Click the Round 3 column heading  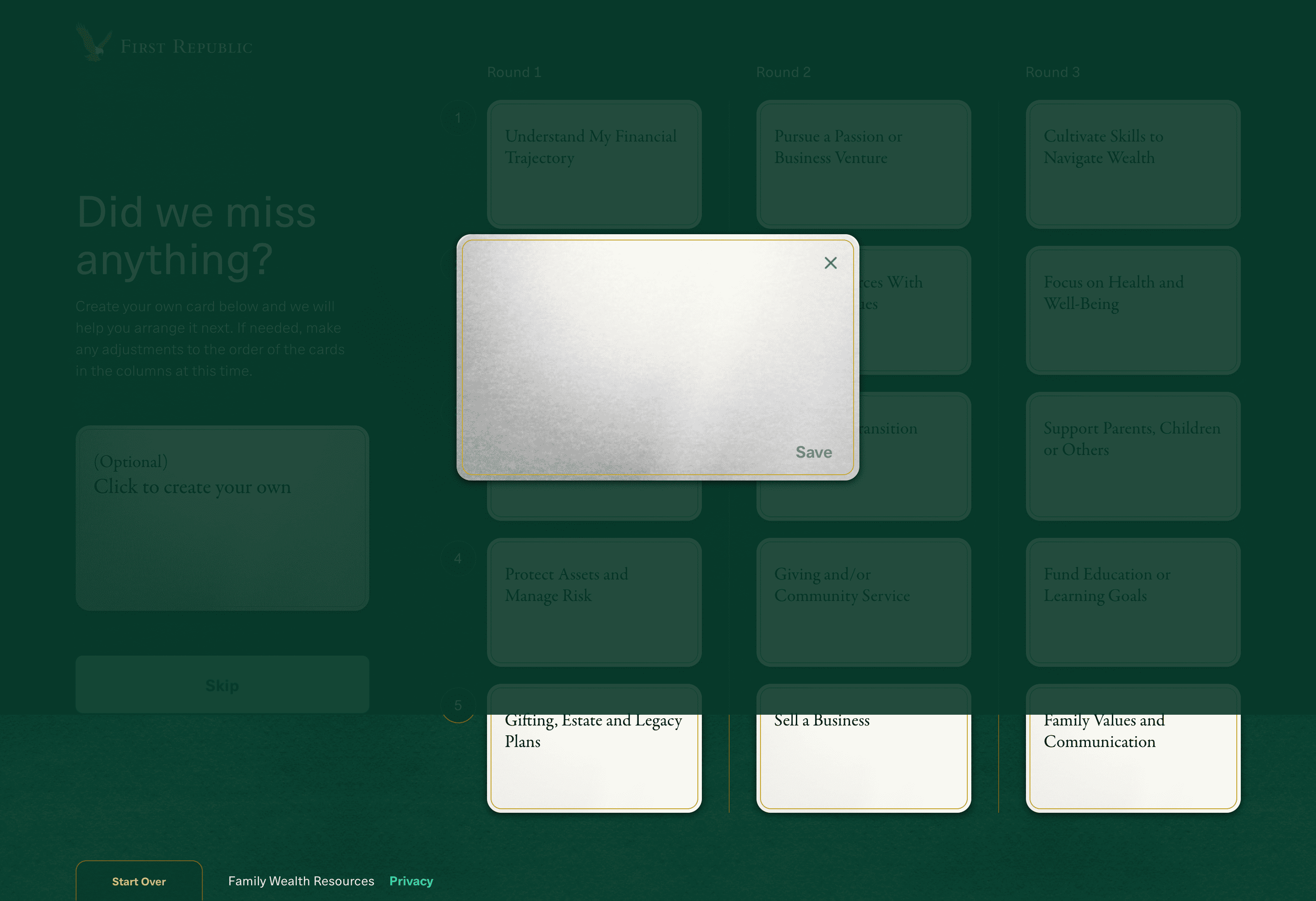1053,72
